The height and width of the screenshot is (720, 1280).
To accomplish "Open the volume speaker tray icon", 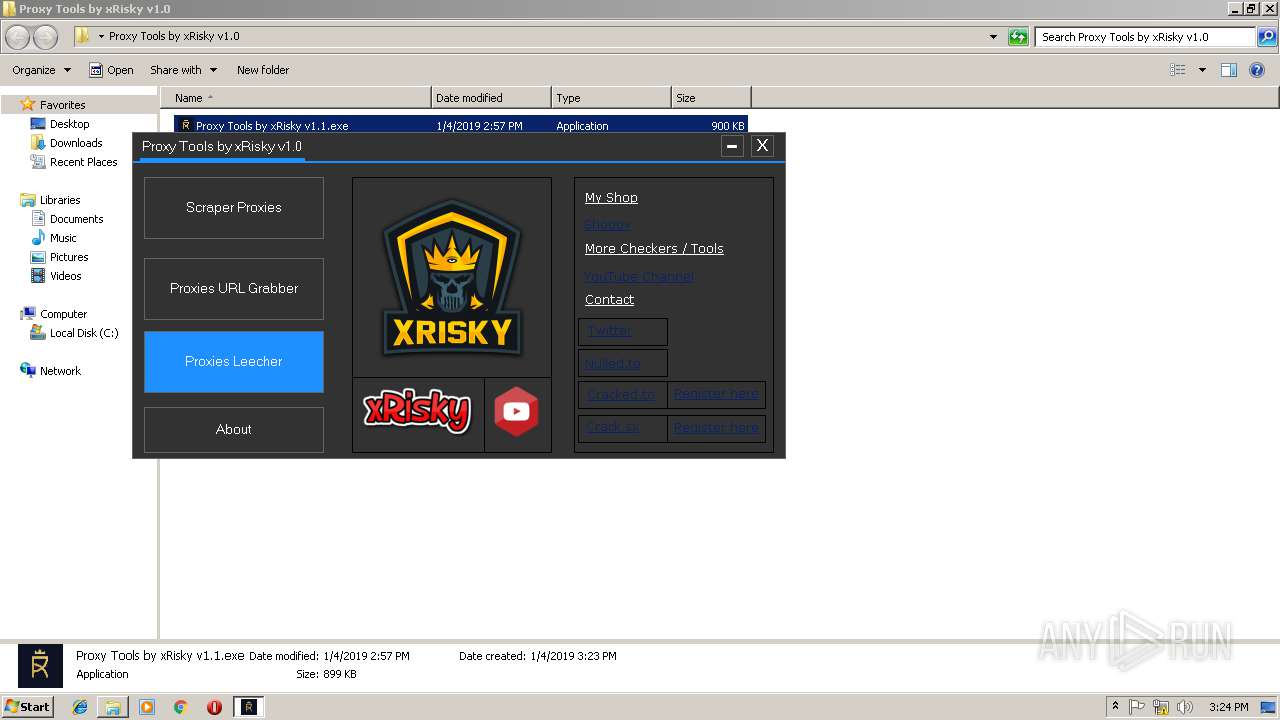I will point(1185,707).
